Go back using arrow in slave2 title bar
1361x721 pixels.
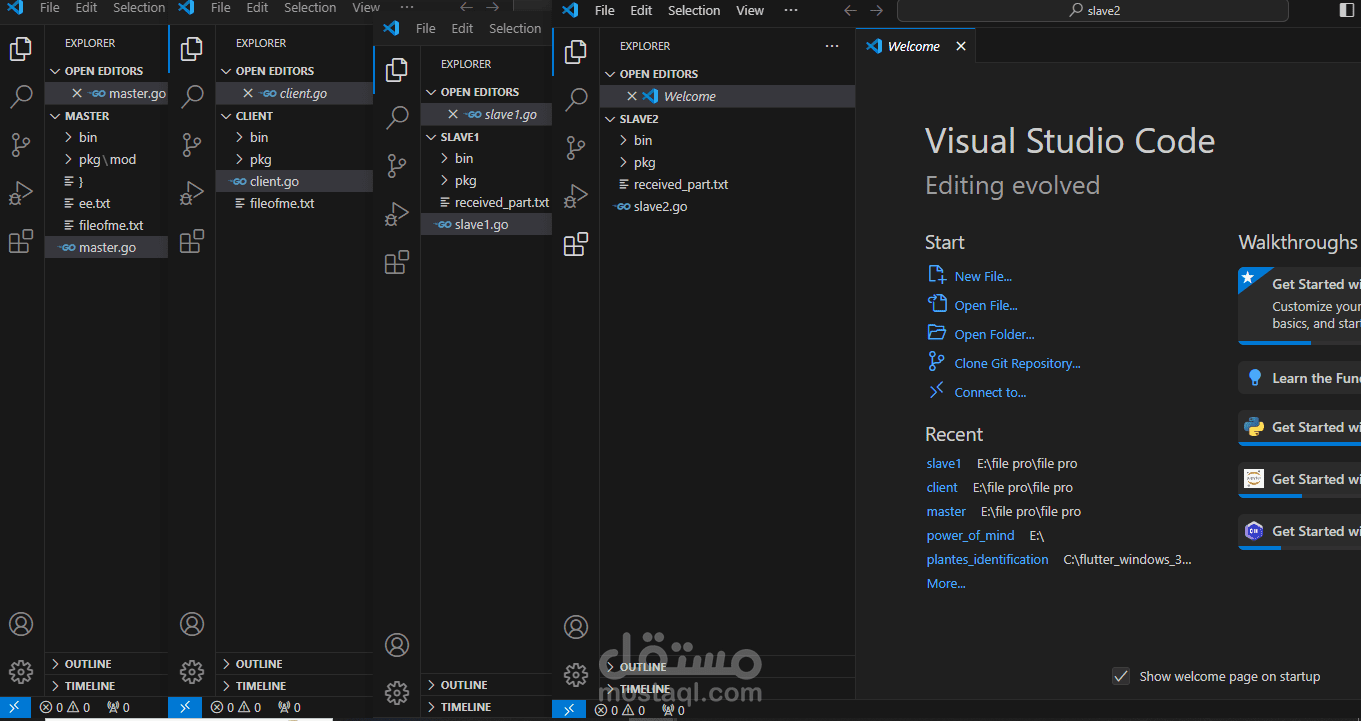coord(850,10)
